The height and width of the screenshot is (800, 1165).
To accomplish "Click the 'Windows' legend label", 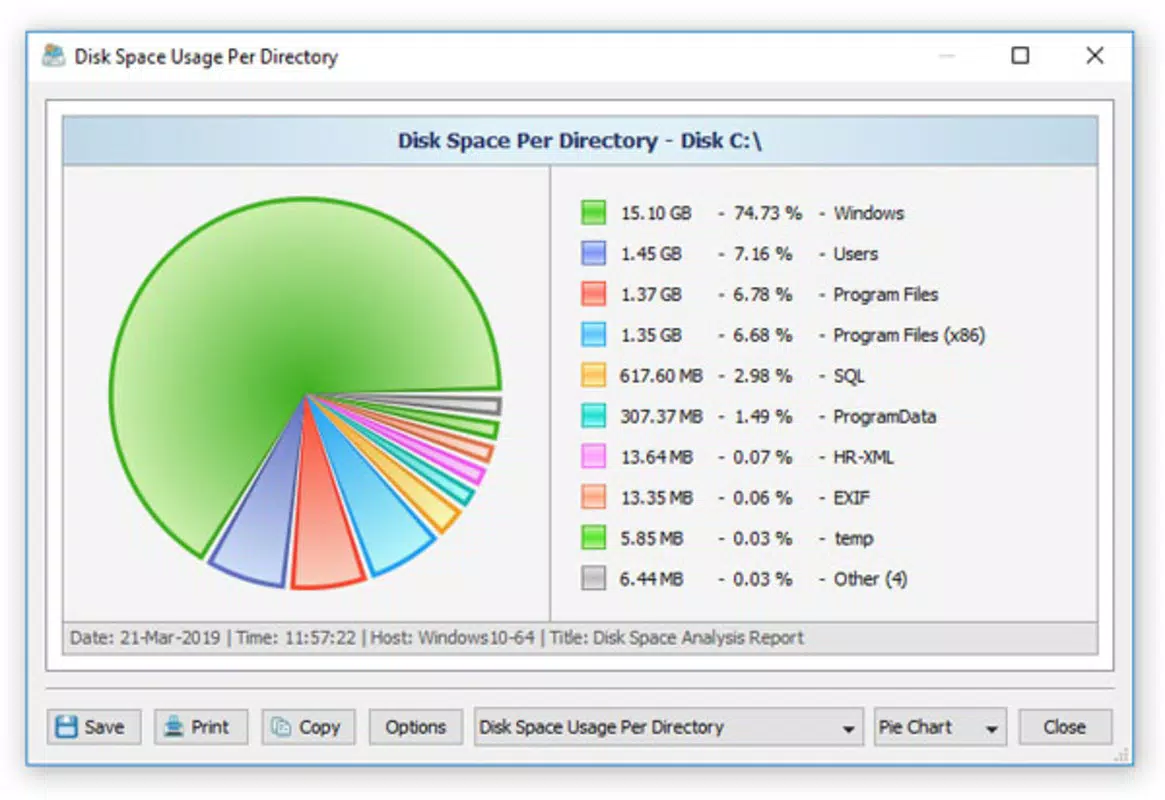I will point(869,213).
